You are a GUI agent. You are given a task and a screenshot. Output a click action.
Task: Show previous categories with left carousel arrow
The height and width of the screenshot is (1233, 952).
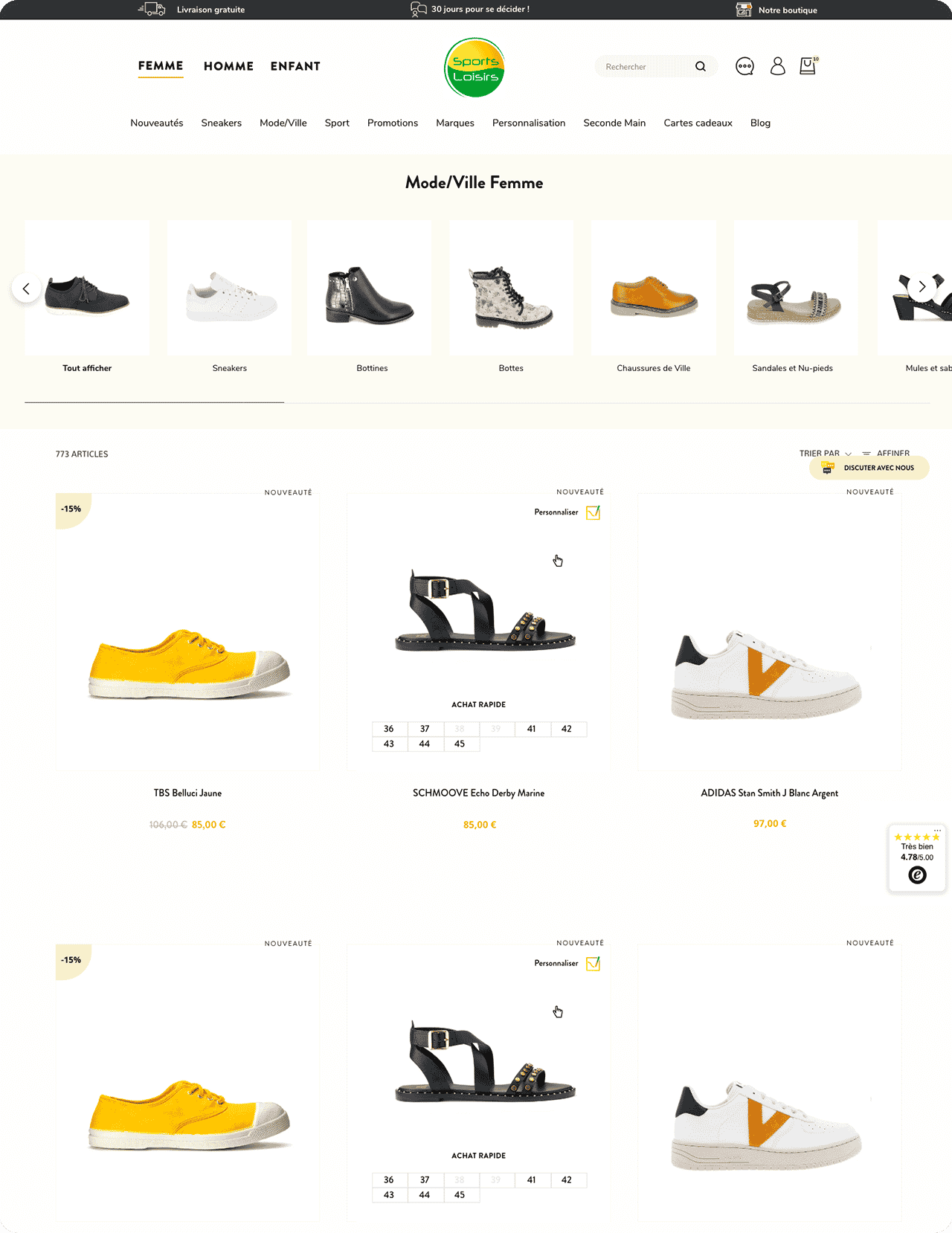click(x=26, y=289)
